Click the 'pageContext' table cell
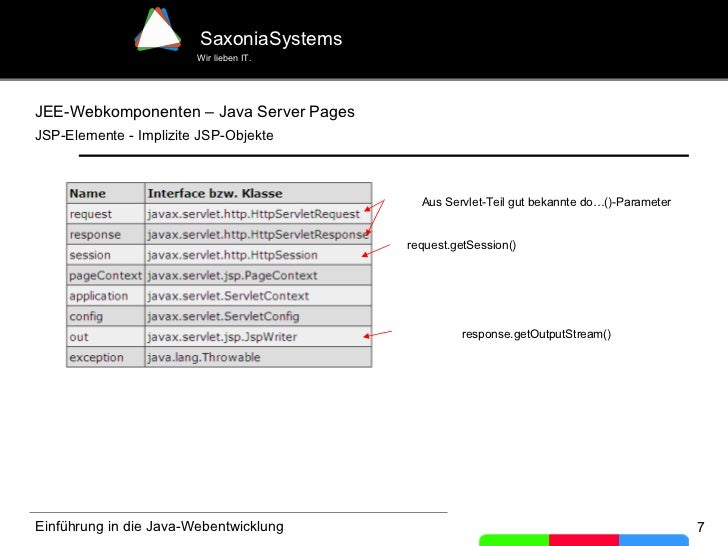Viewport: 728px width, 546px height. [x=106, y=275]
